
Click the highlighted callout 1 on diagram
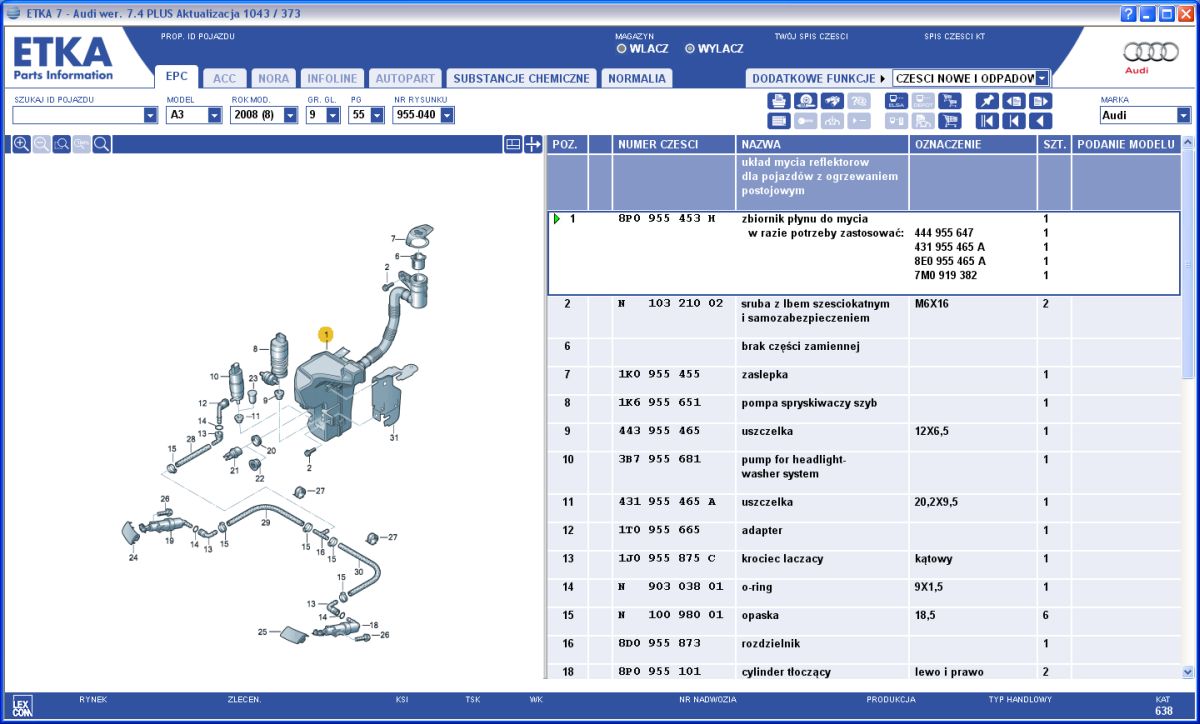point(326,334)
